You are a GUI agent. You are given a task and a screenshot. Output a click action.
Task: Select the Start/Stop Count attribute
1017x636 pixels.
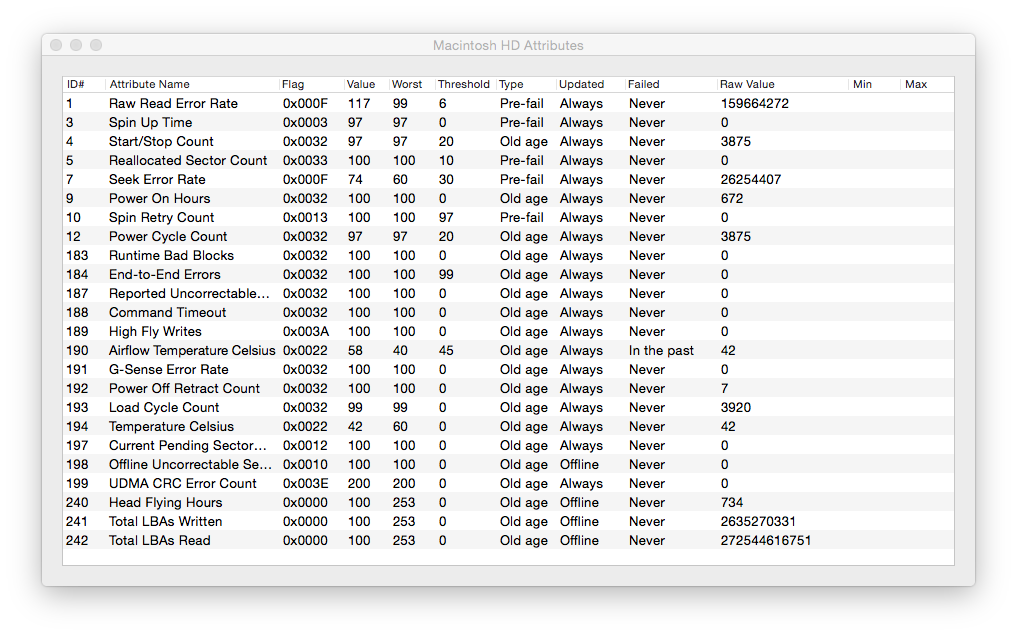[508, 141]
